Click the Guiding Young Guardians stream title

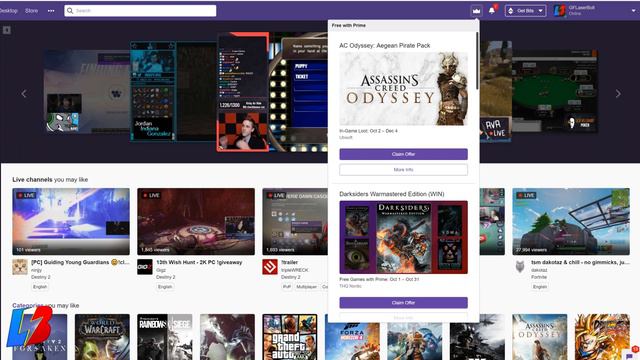pyautogui.click(x=80, y=262)
